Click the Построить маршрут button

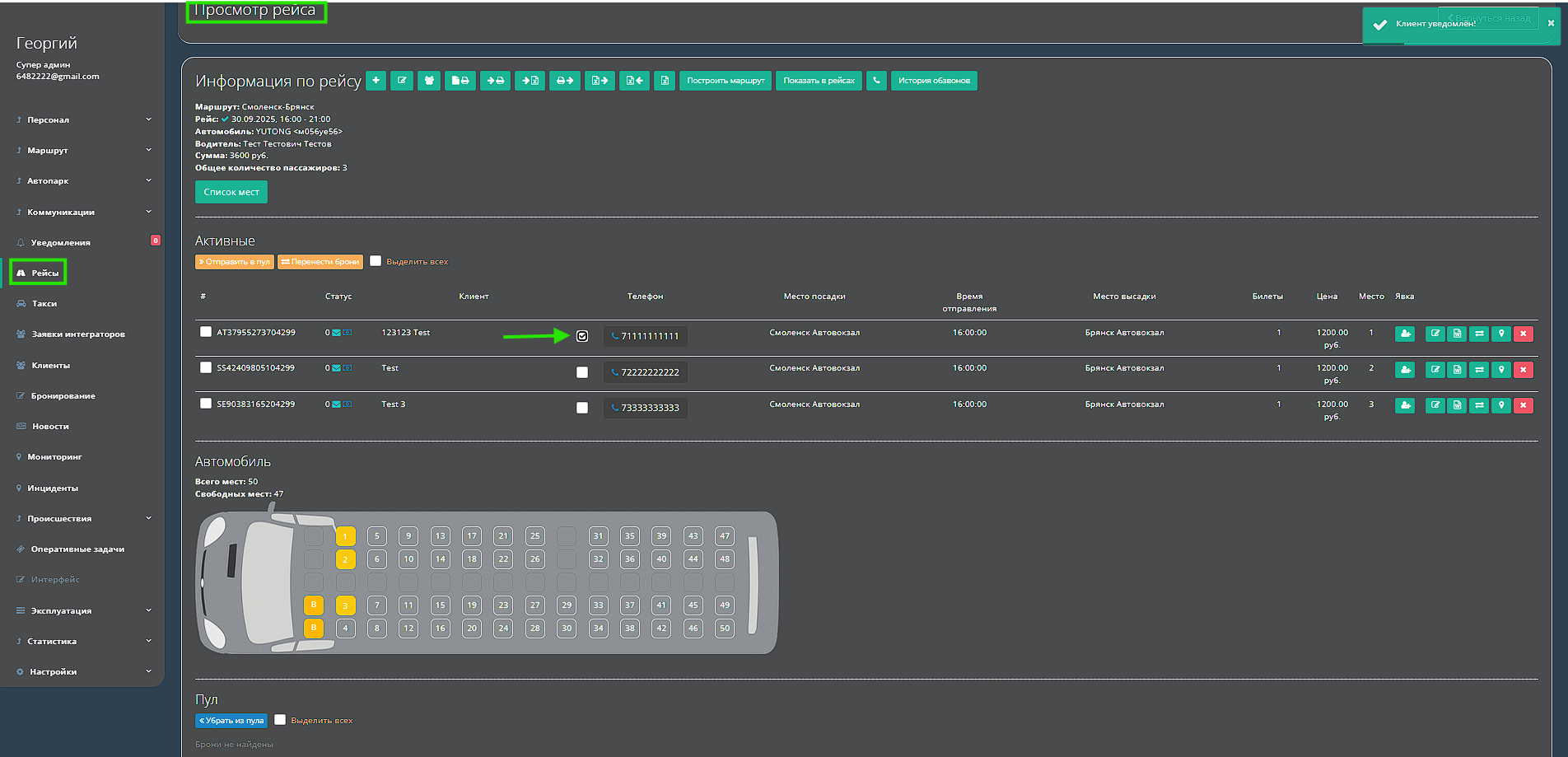pyautogui.click(x=726, y=81)
